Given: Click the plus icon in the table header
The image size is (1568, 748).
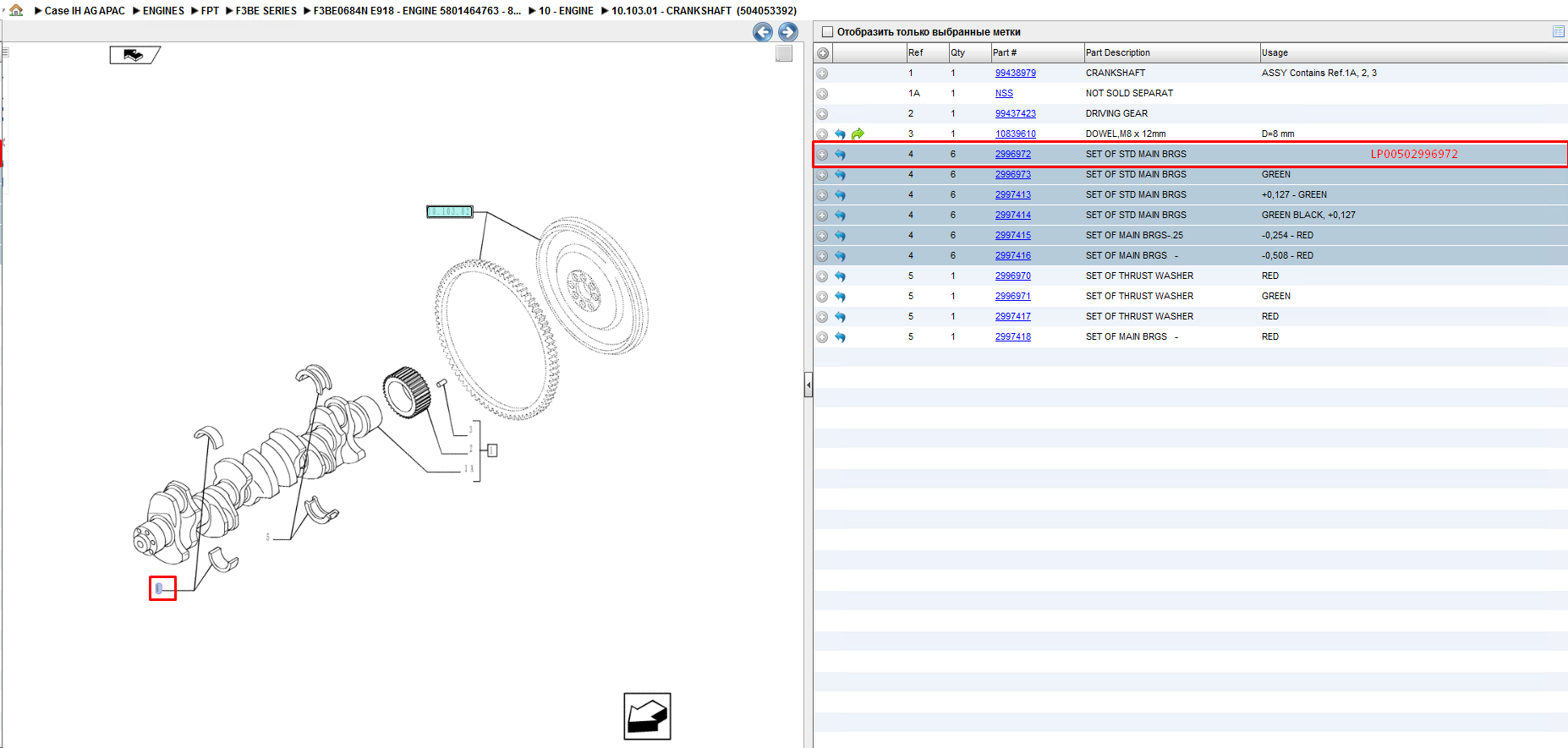Looking at the screenshot, I should [x=823, y=53].
